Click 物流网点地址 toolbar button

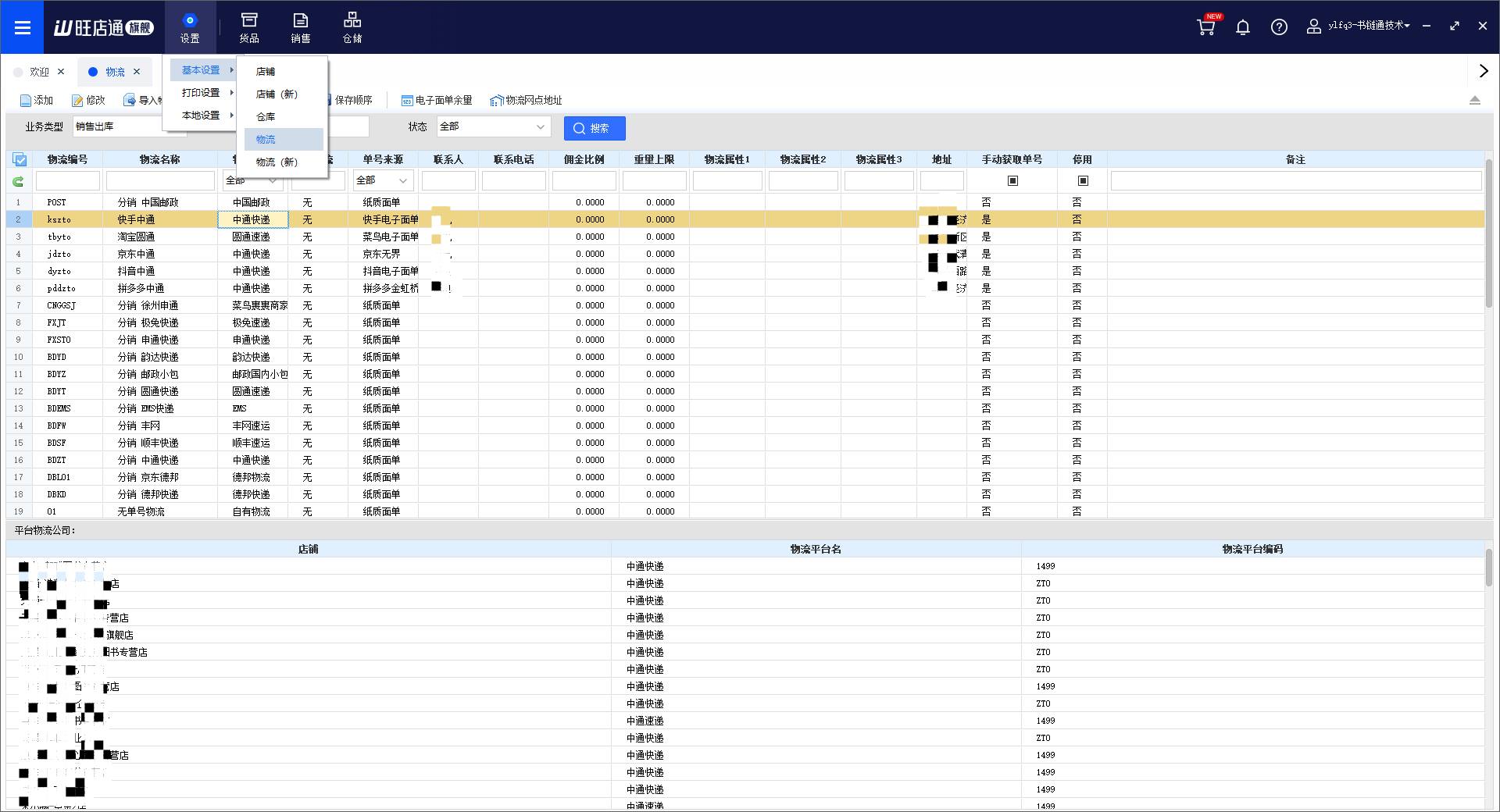[x=526, y=100]
